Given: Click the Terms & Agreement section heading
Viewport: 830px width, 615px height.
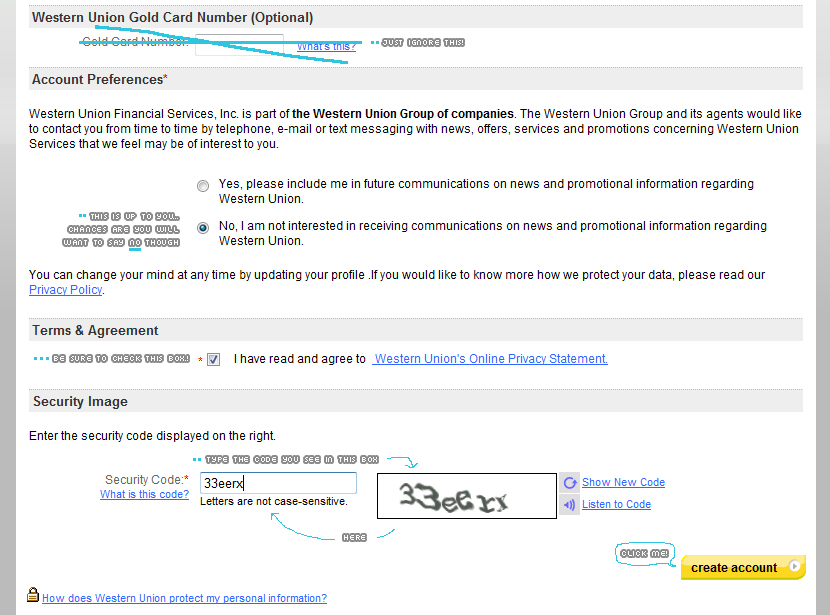Looking at the screenshot, I should click(95, 330).
